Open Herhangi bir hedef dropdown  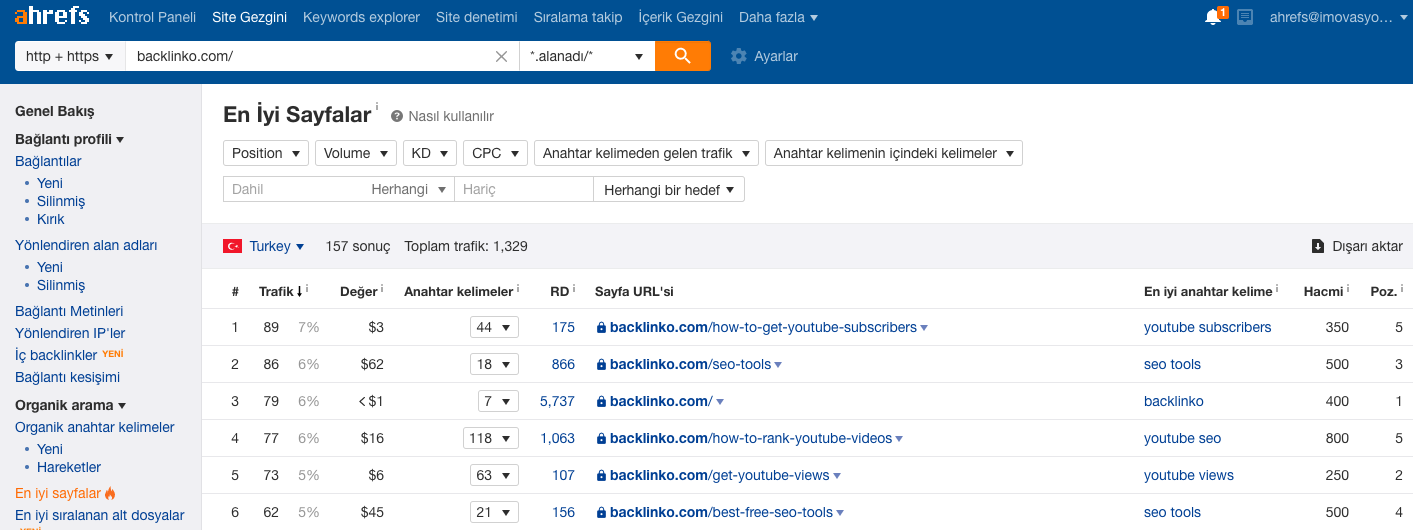[x=669, y=189]
